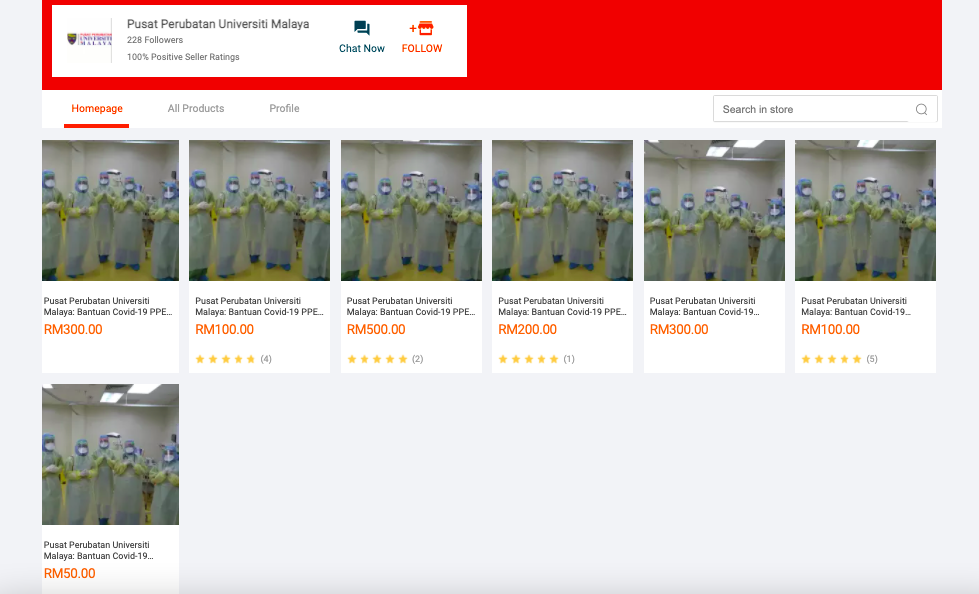Select the title of the RM200.00 product
979x594 pixels.
pos(562,306)
